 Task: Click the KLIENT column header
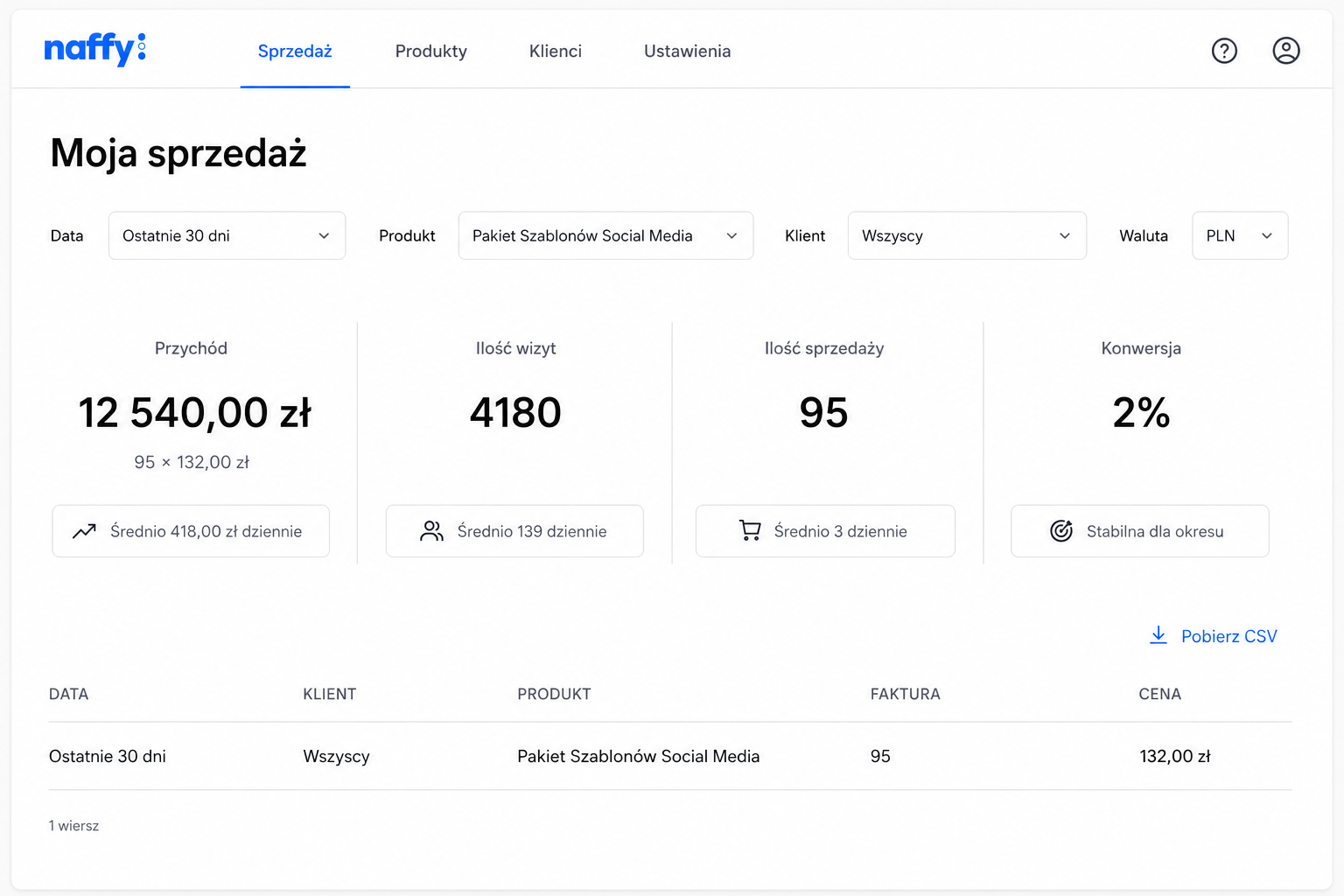pos(329,694)
